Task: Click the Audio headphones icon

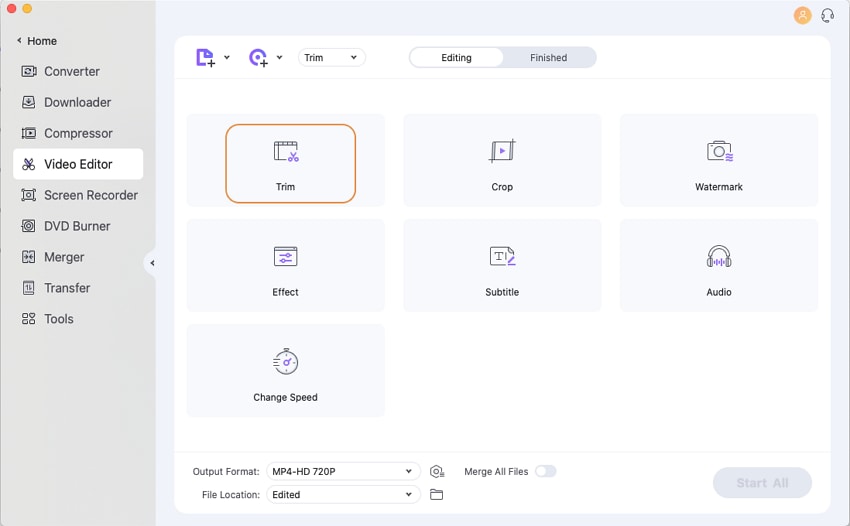Action: point(719,257)
